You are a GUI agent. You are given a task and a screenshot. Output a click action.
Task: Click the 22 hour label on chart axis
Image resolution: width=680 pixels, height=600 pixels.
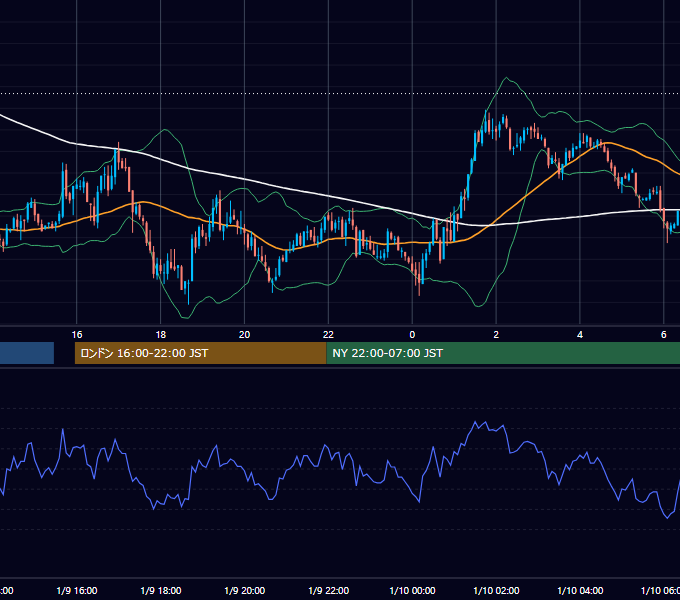coord(328,334)
